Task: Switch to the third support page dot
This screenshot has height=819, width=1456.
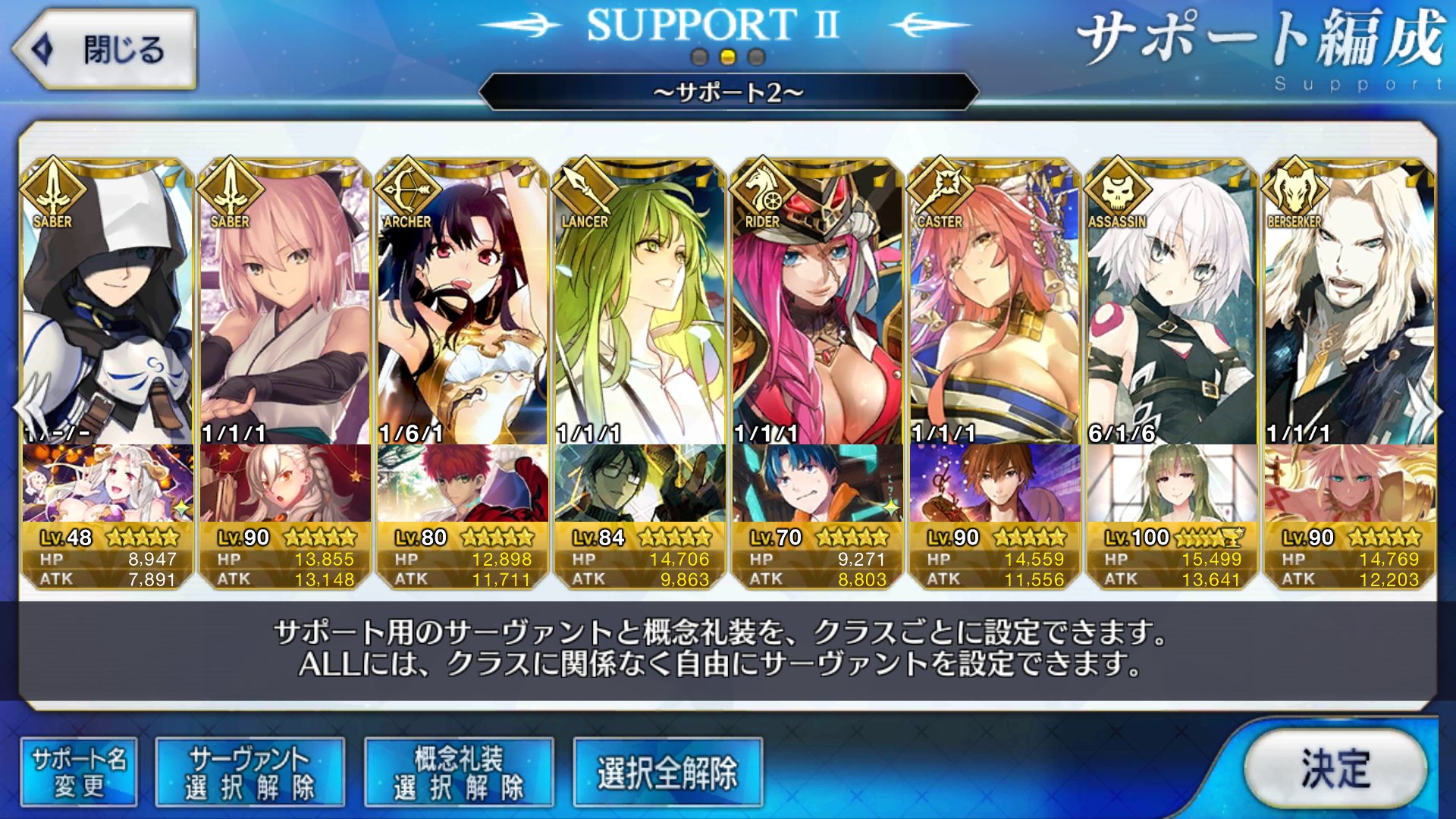Action: point(756,57)
